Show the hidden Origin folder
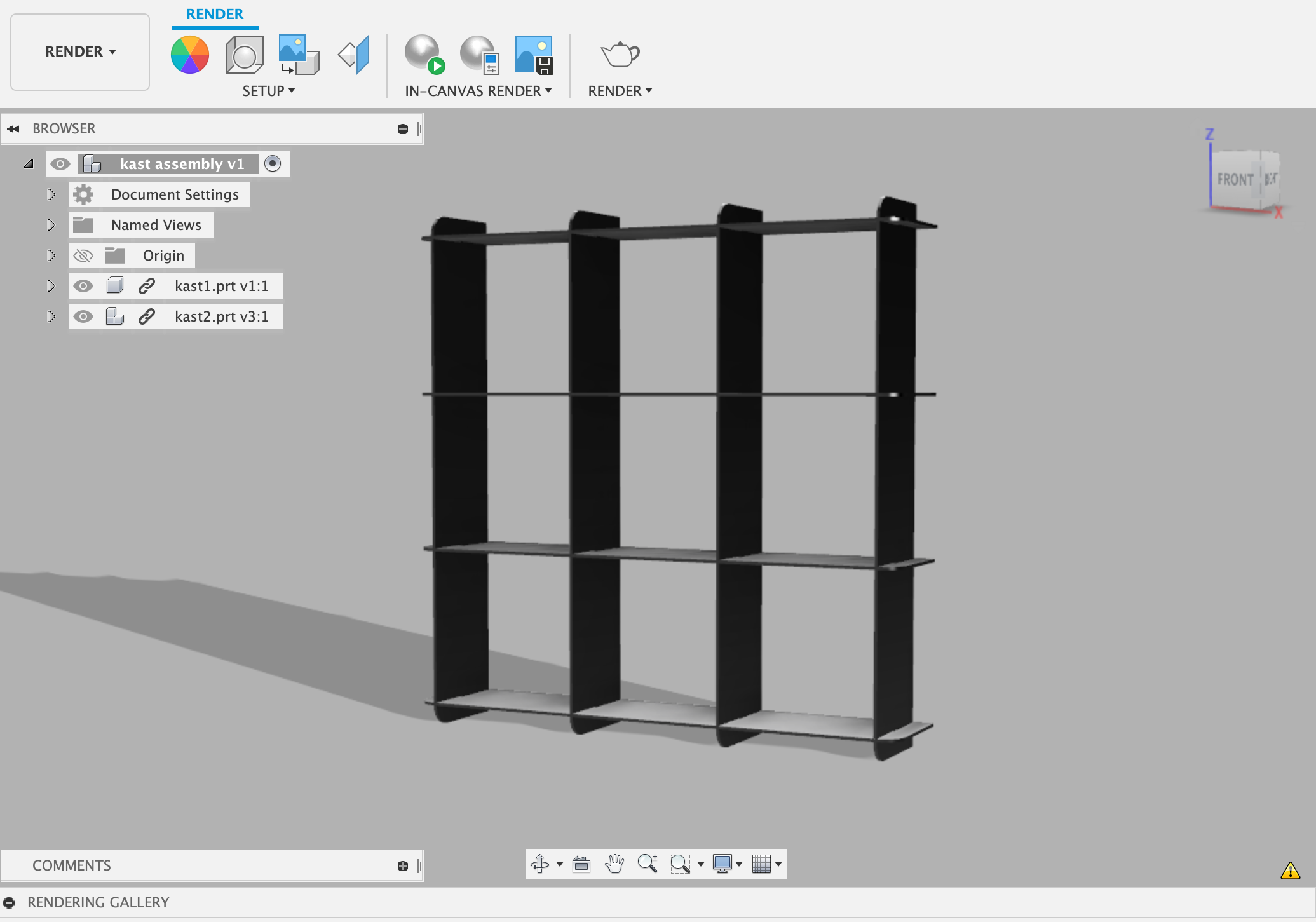Image resolution: width=1316 pixels, height=922 pixels. tap(83, 255)
